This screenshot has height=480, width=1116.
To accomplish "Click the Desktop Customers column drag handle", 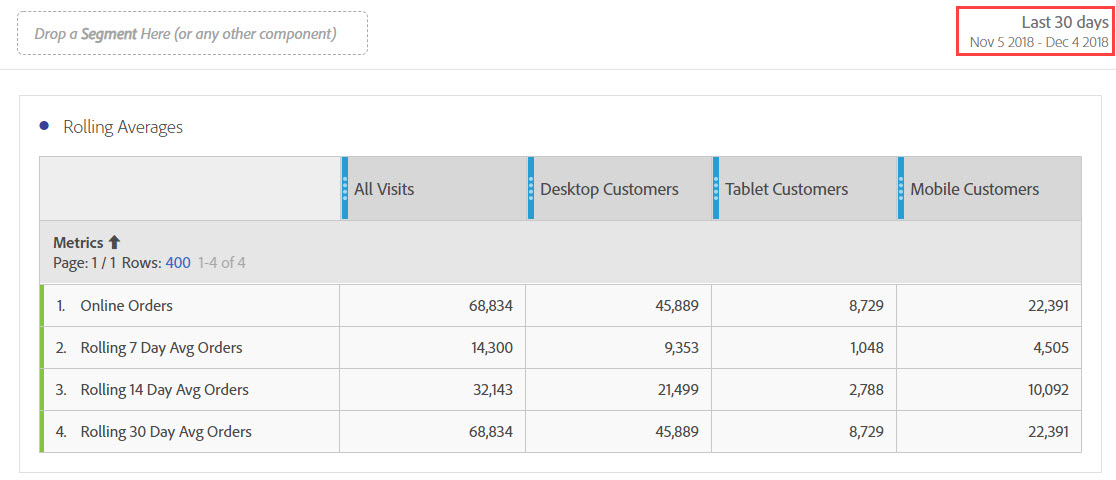I will 531,188.
